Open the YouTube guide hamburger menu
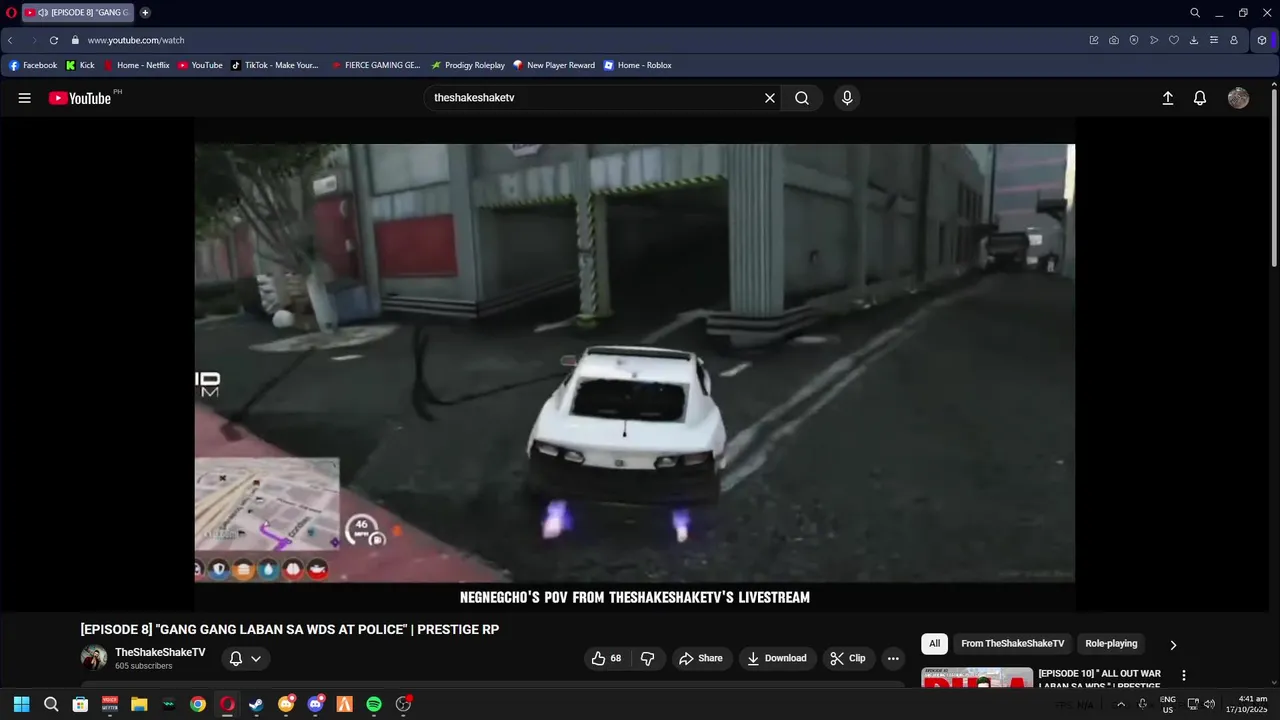Image resolution: width=1280 pixels, height=720 pixels. coord(25,98)
